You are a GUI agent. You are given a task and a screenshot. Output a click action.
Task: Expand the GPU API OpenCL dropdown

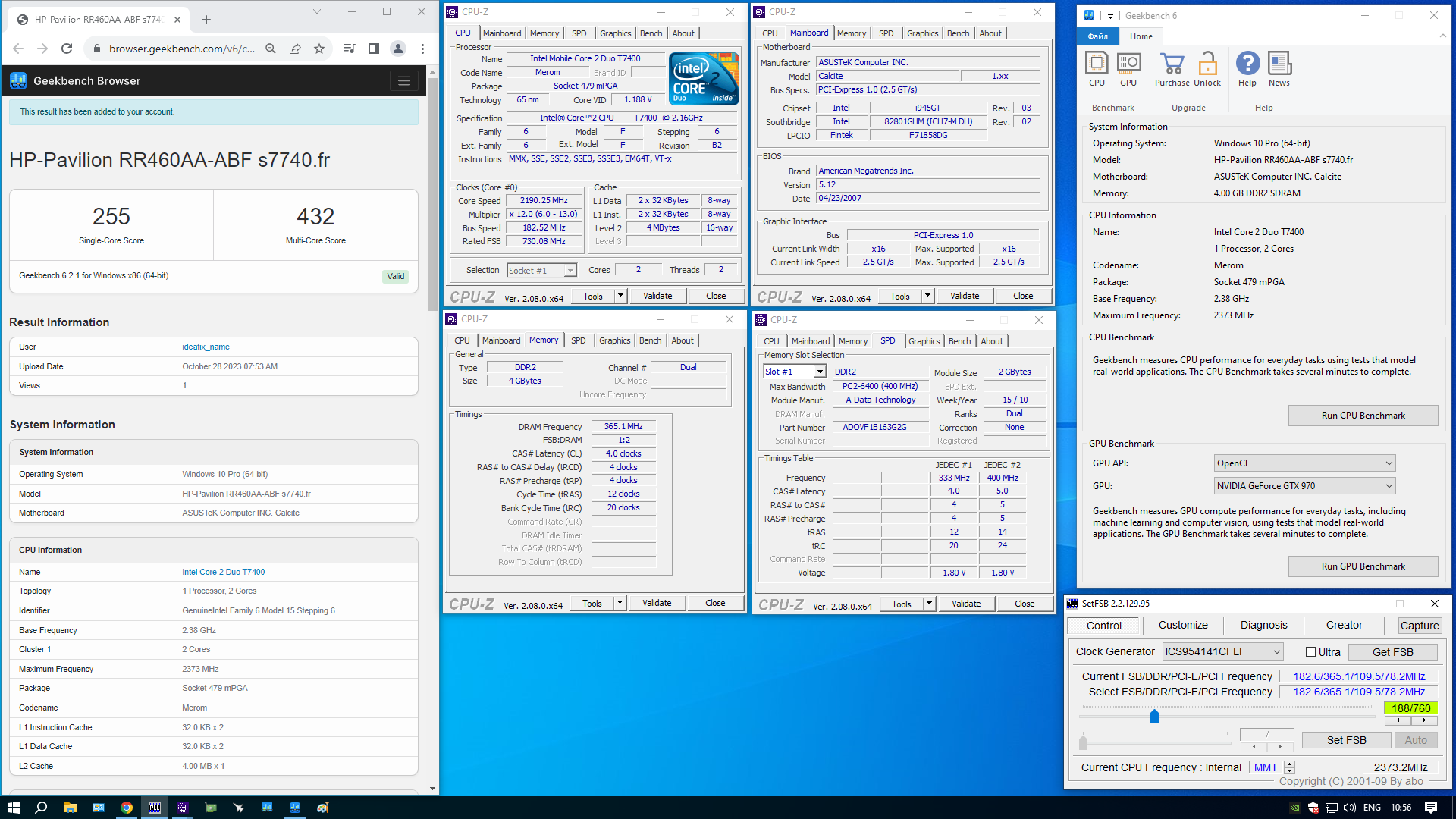click(x=1304, y=463)
